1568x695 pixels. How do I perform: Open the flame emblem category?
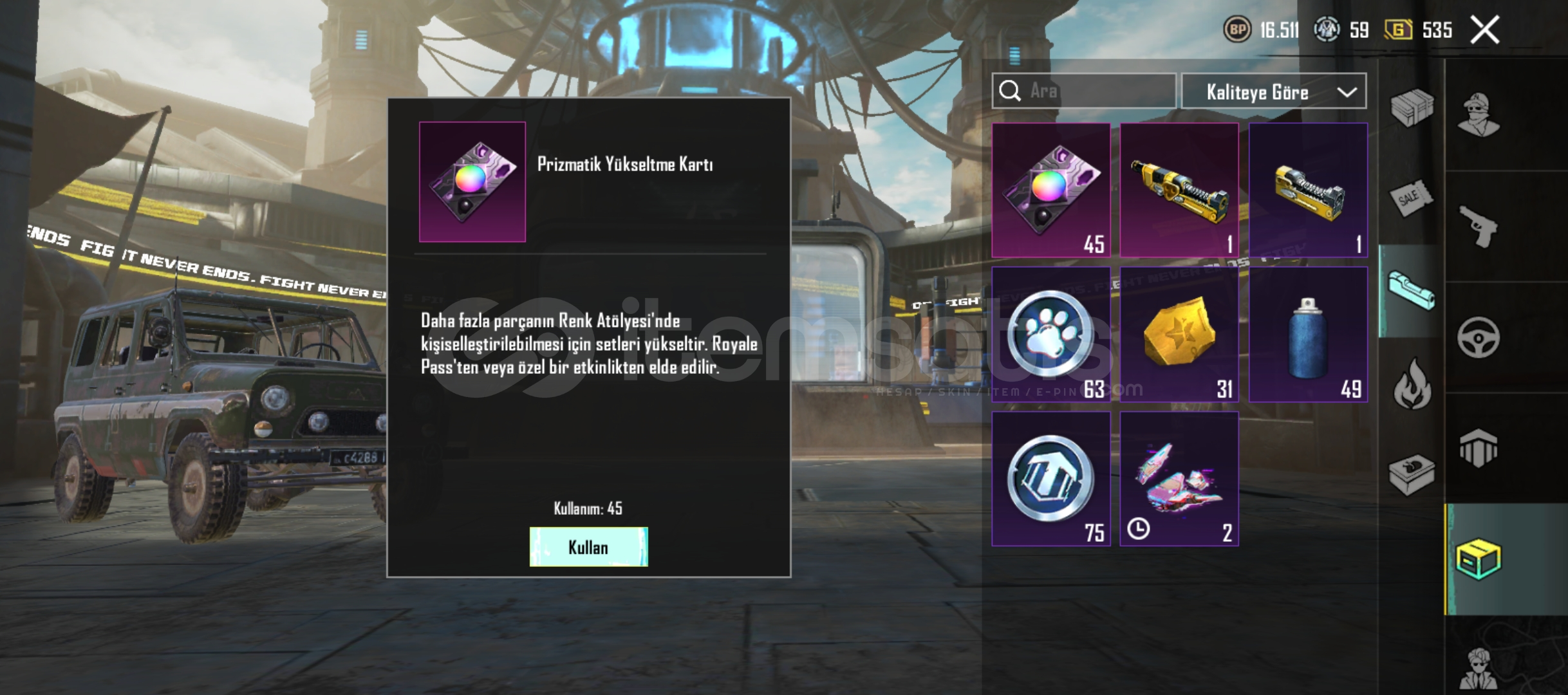click(1412, 384)
